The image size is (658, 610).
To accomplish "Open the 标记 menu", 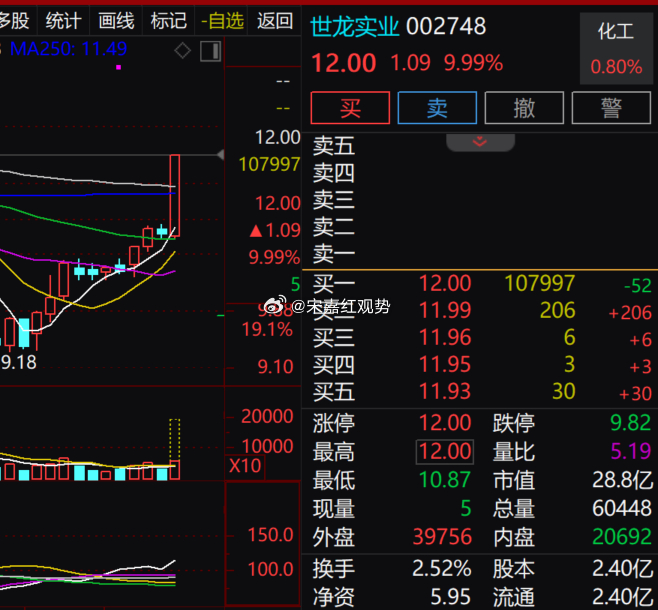I will [x=169, y=21].
